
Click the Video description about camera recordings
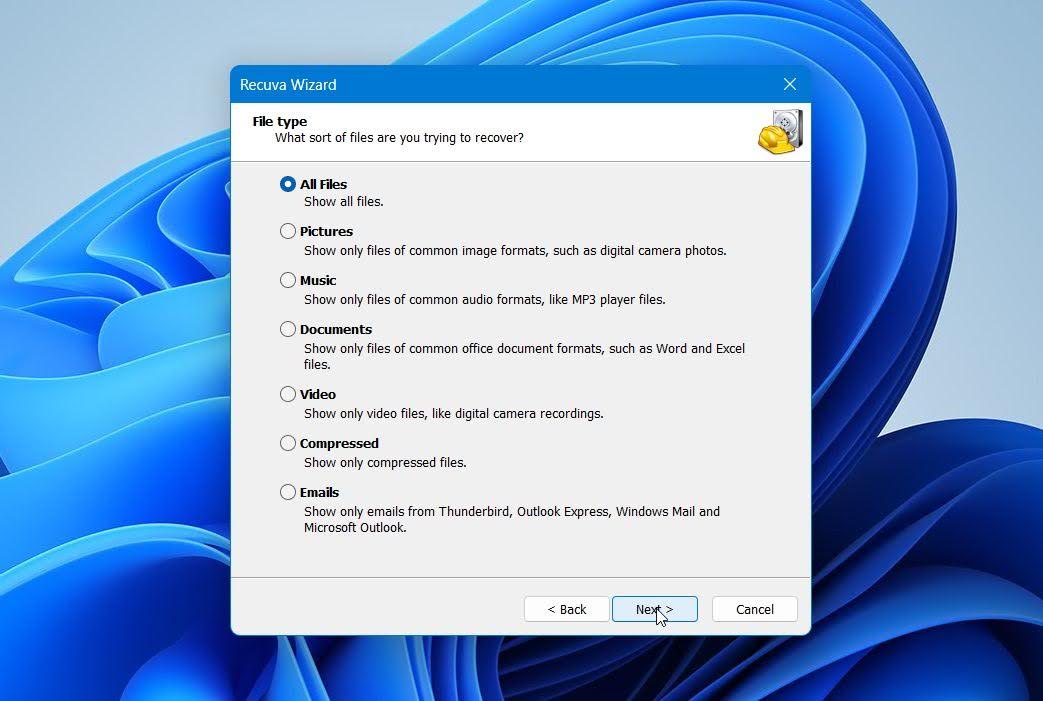(x=454, y=414)
